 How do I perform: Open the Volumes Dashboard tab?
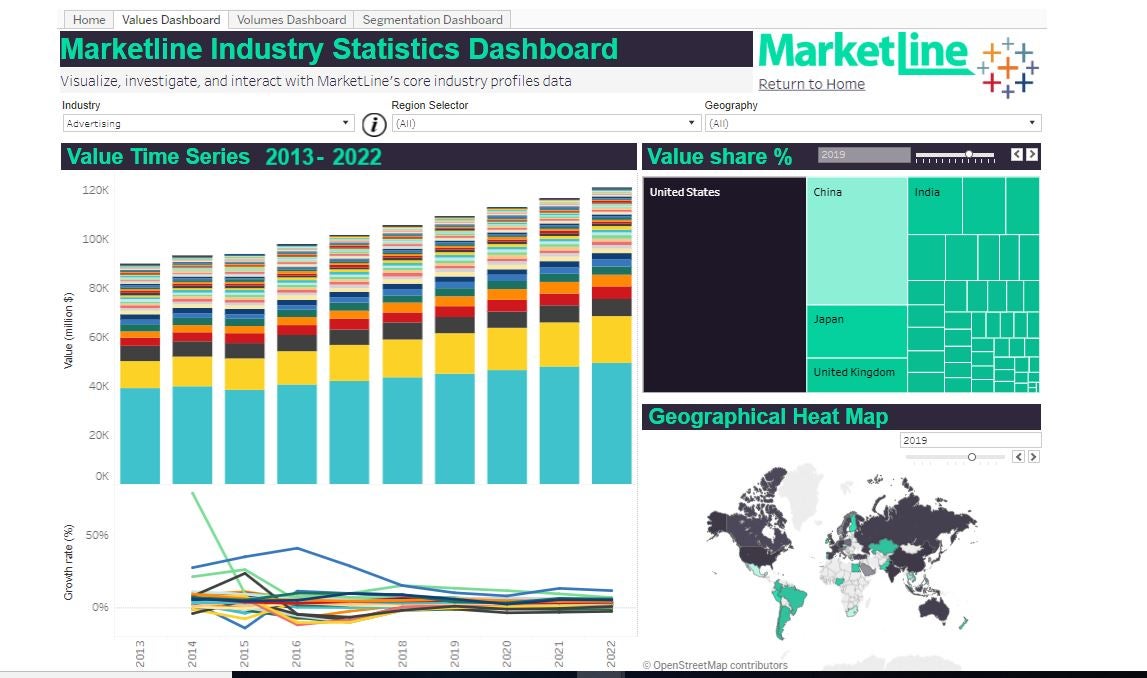tap(291, 20)
